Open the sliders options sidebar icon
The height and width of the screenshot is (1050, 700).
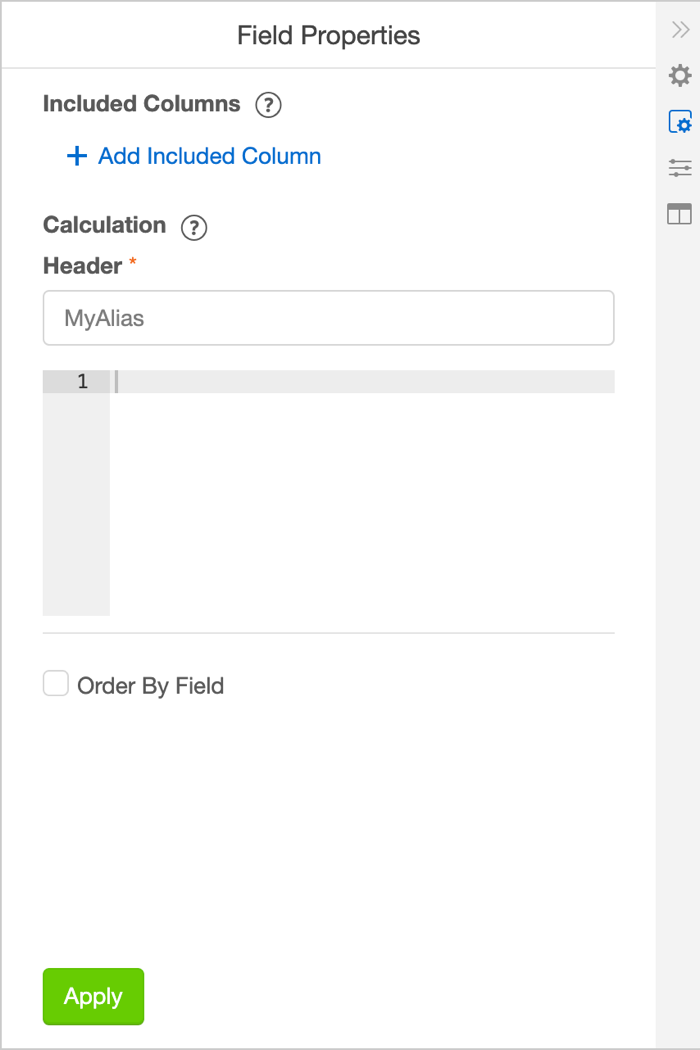click(680, 168)
